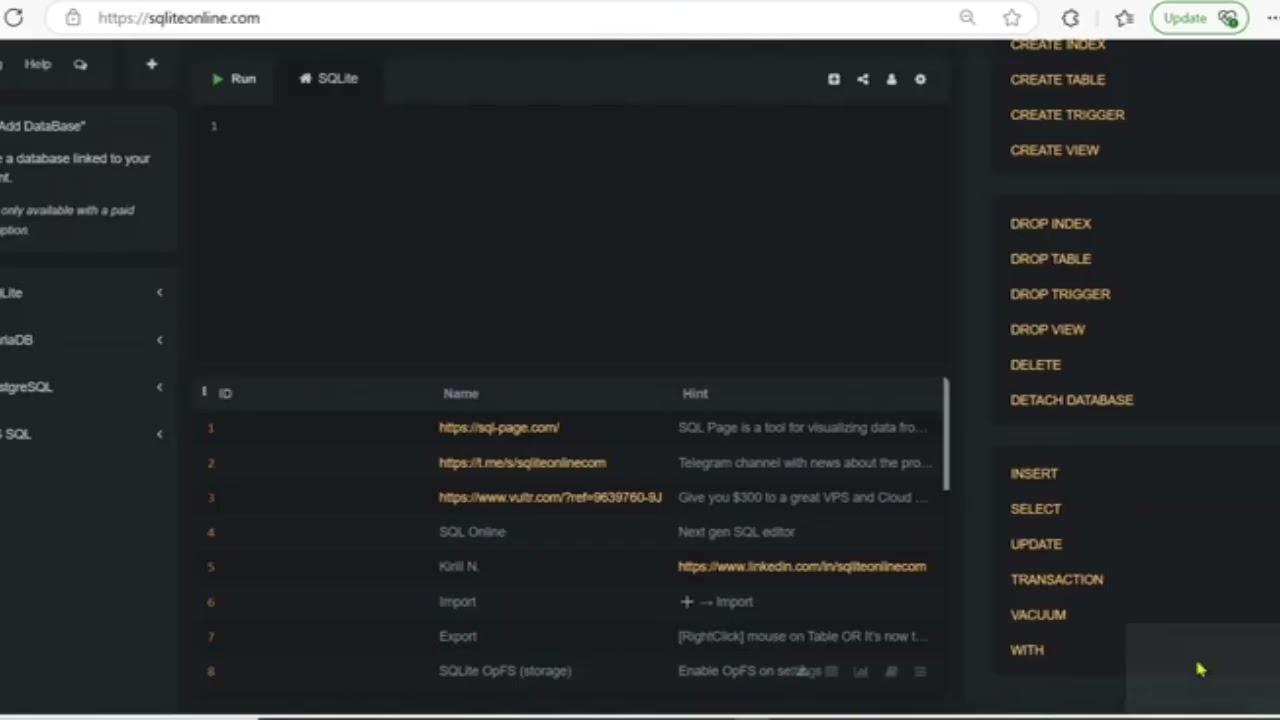The height and width of the screenshot is (720, 1280).
Task: Insert CREATE TABLE template
Action: point(1058,80)
